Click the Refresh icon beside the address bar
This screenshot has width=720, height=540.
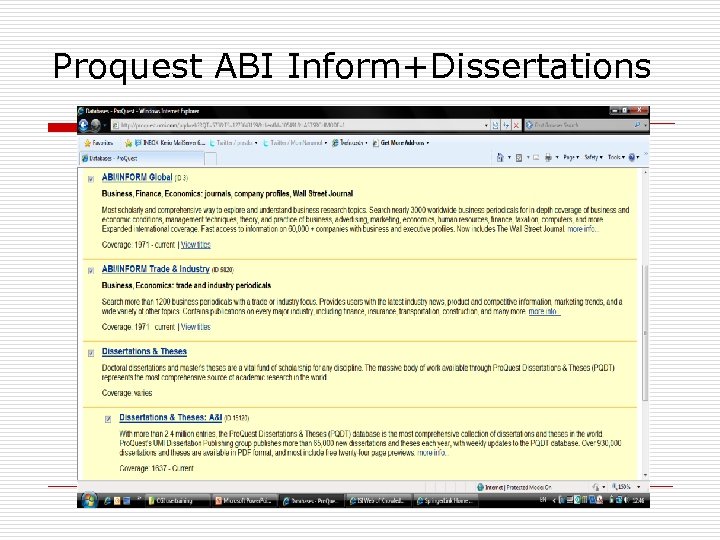pyautogui.click(x=506, y=125)
